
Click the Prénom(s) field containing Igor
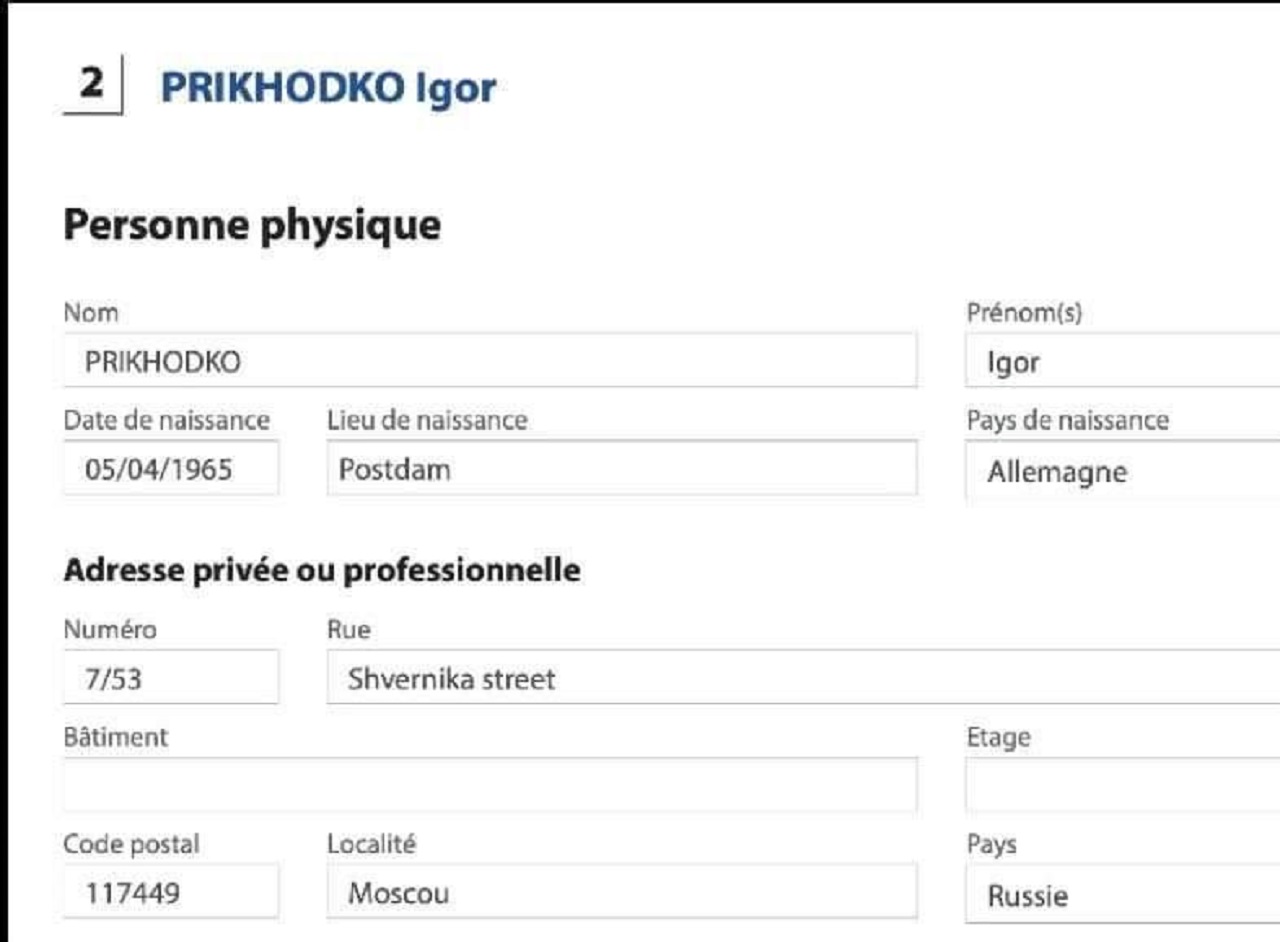click(1120, 361)
